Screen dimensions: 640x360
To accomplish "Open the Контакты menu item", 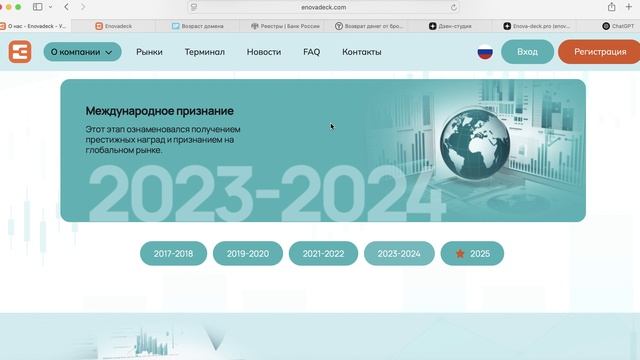I will click(362, 52).
